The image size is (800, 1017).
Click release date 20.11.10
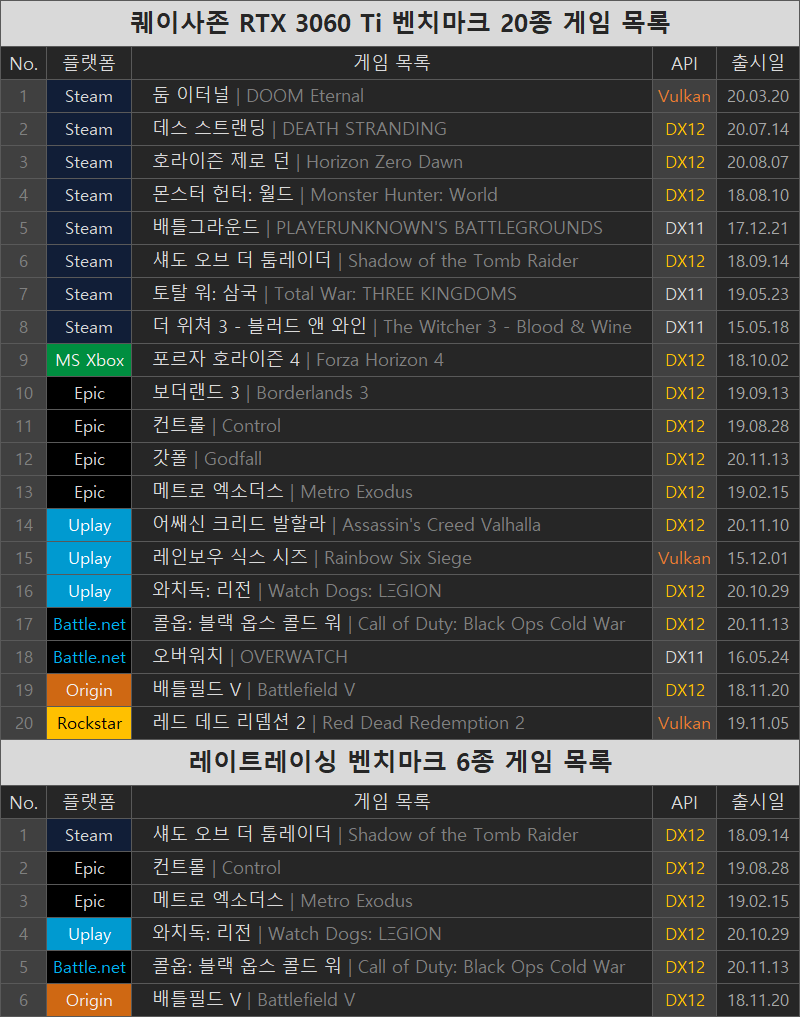tap(758, 525)
